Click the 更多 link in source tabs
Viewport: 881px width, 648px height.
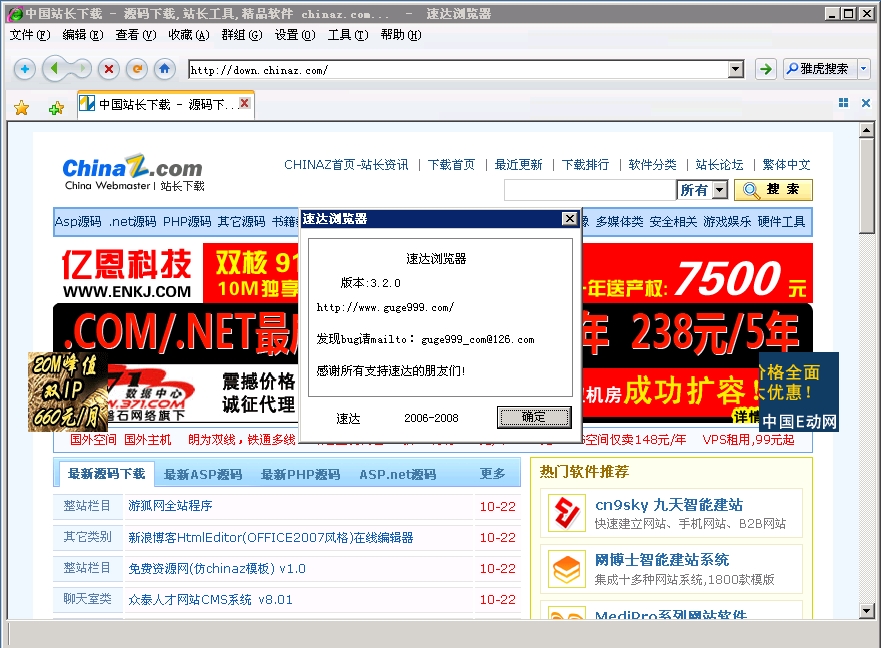point(493,474)
